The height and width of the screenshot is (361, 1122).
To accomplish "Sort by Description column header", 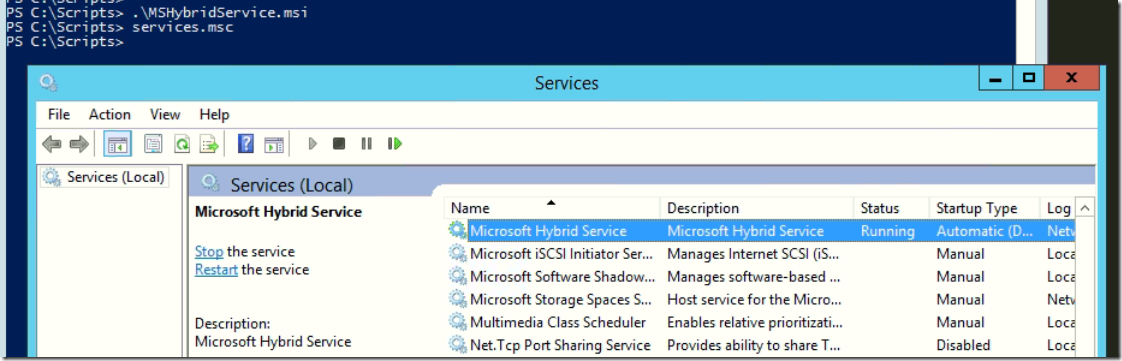I will coord(757,208).
